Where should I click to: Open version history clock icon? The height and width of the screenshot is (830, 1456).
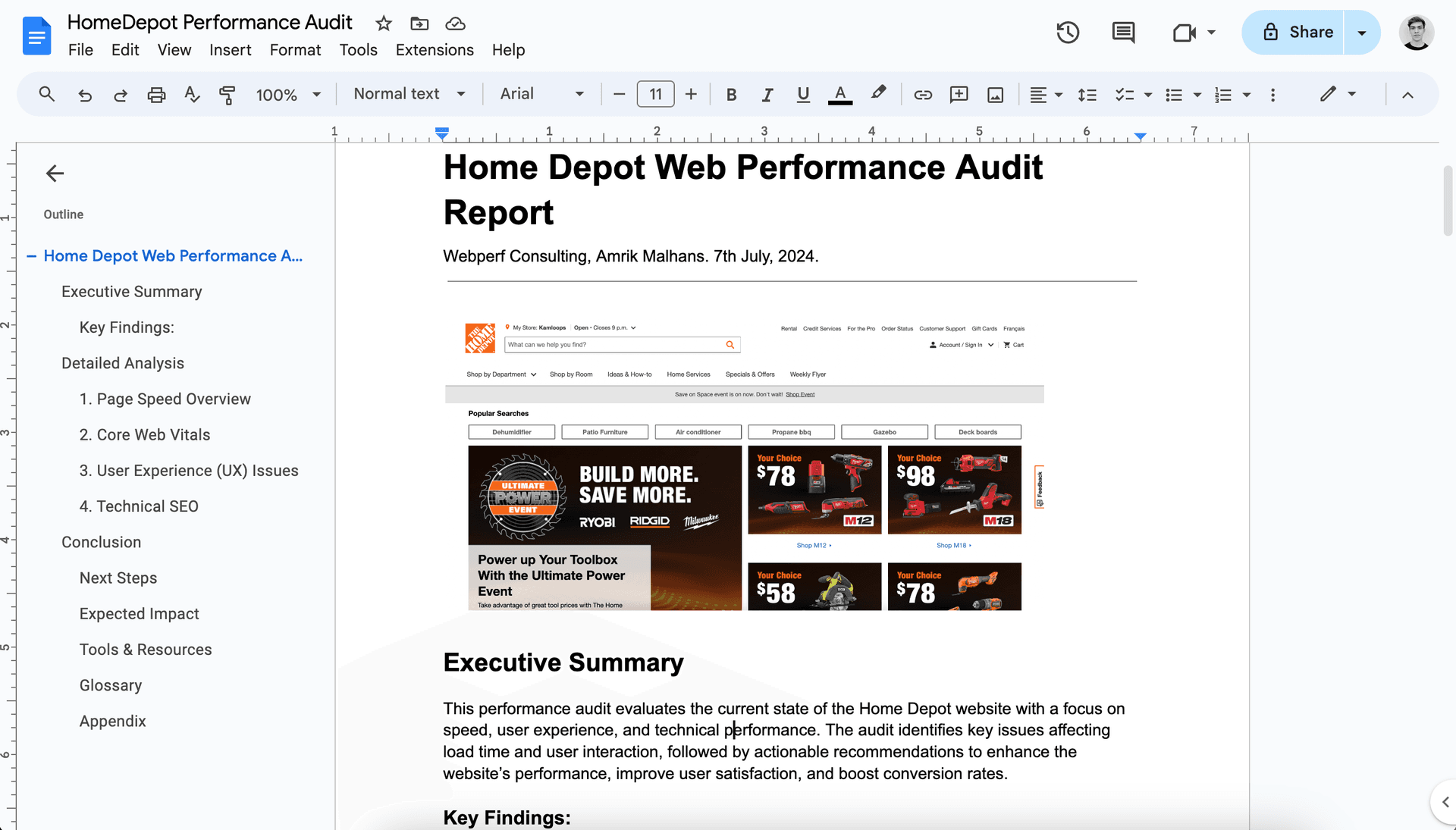1068,33
